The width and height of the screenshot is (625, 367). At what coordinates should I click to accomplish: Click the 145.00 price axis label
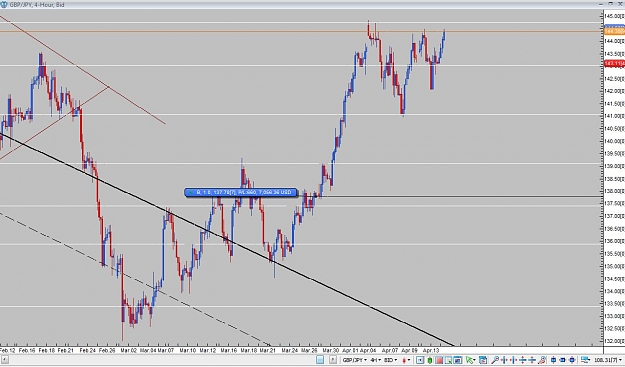[614, 16]
